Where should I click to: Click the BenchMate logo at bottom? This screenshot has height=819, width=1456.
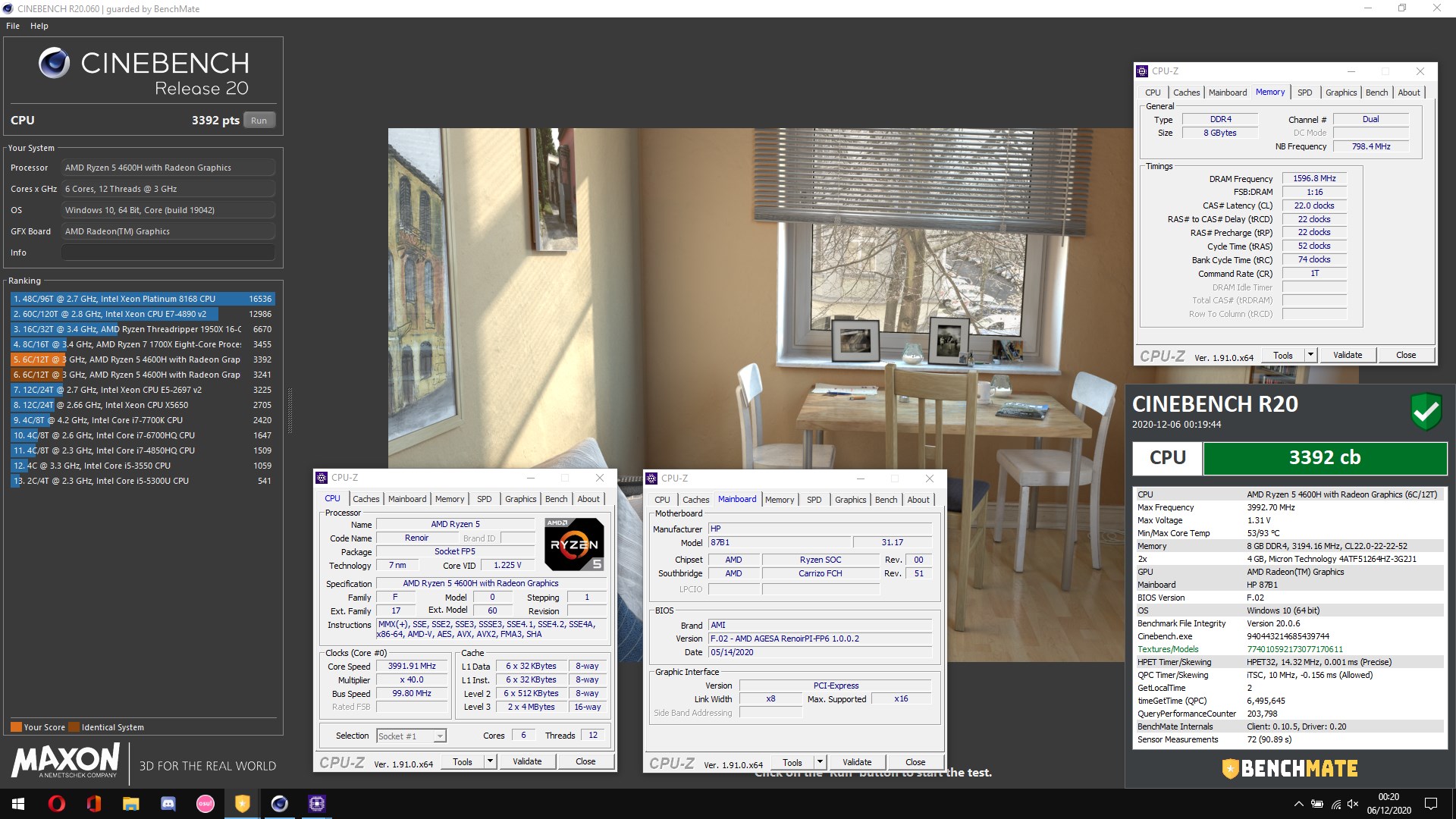pyautogui.click(x=1290, y=768)
